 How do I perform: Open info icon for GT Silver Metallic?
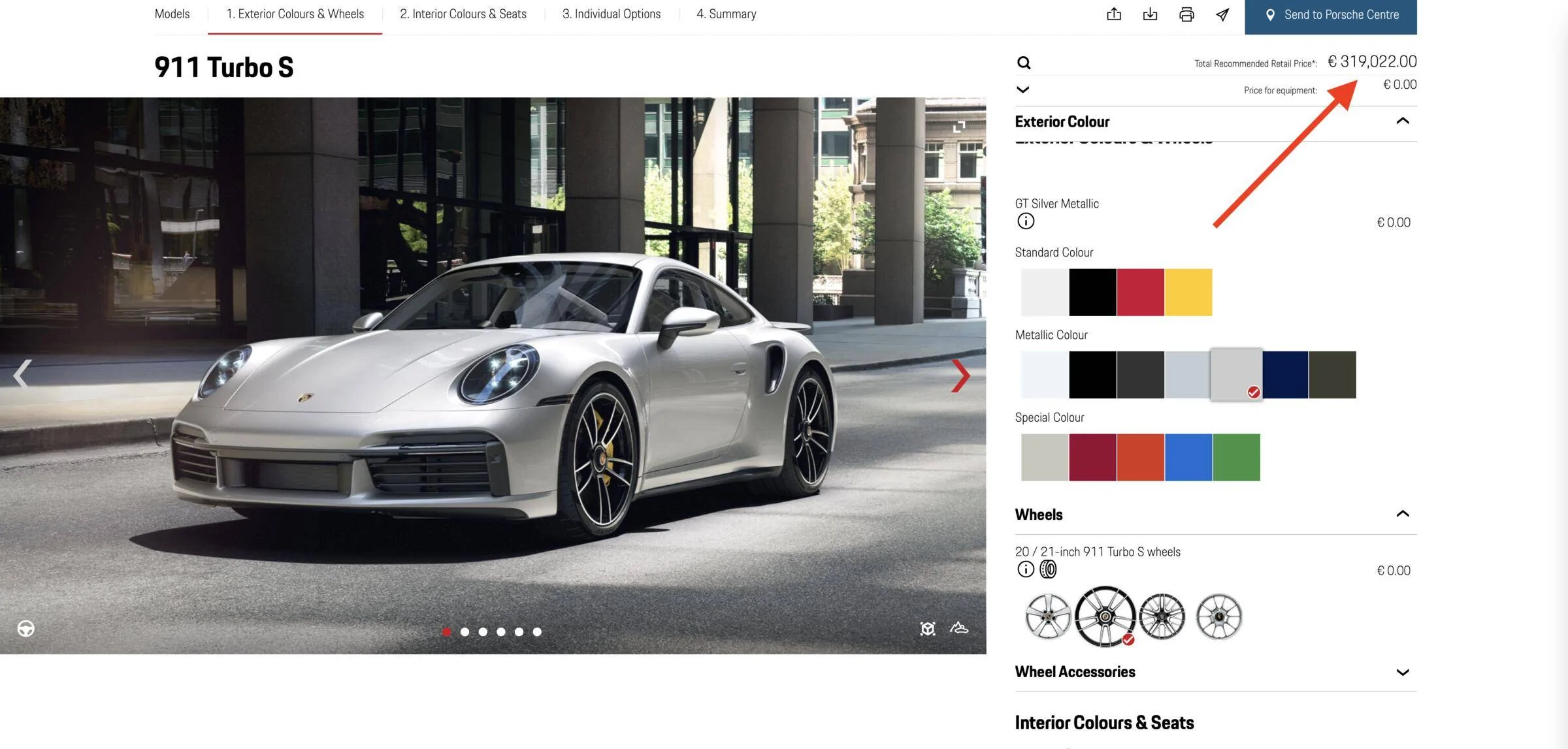coord(1026,221)
